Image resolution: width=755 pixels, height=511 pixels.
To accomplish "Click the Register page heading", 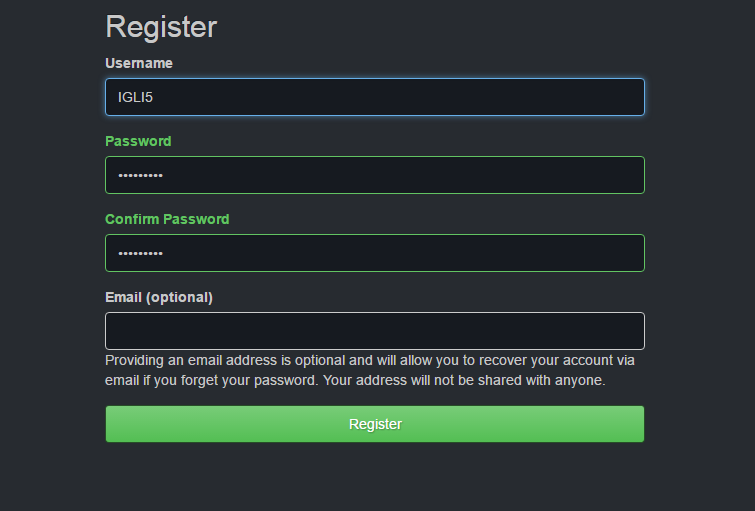I will [161, 27].
